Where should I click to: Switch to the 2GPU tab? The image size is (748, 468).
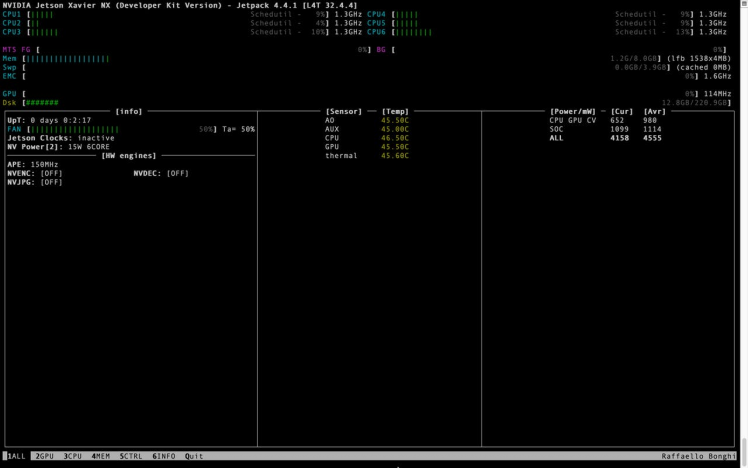pyautogui.click(x=44, y=456)
